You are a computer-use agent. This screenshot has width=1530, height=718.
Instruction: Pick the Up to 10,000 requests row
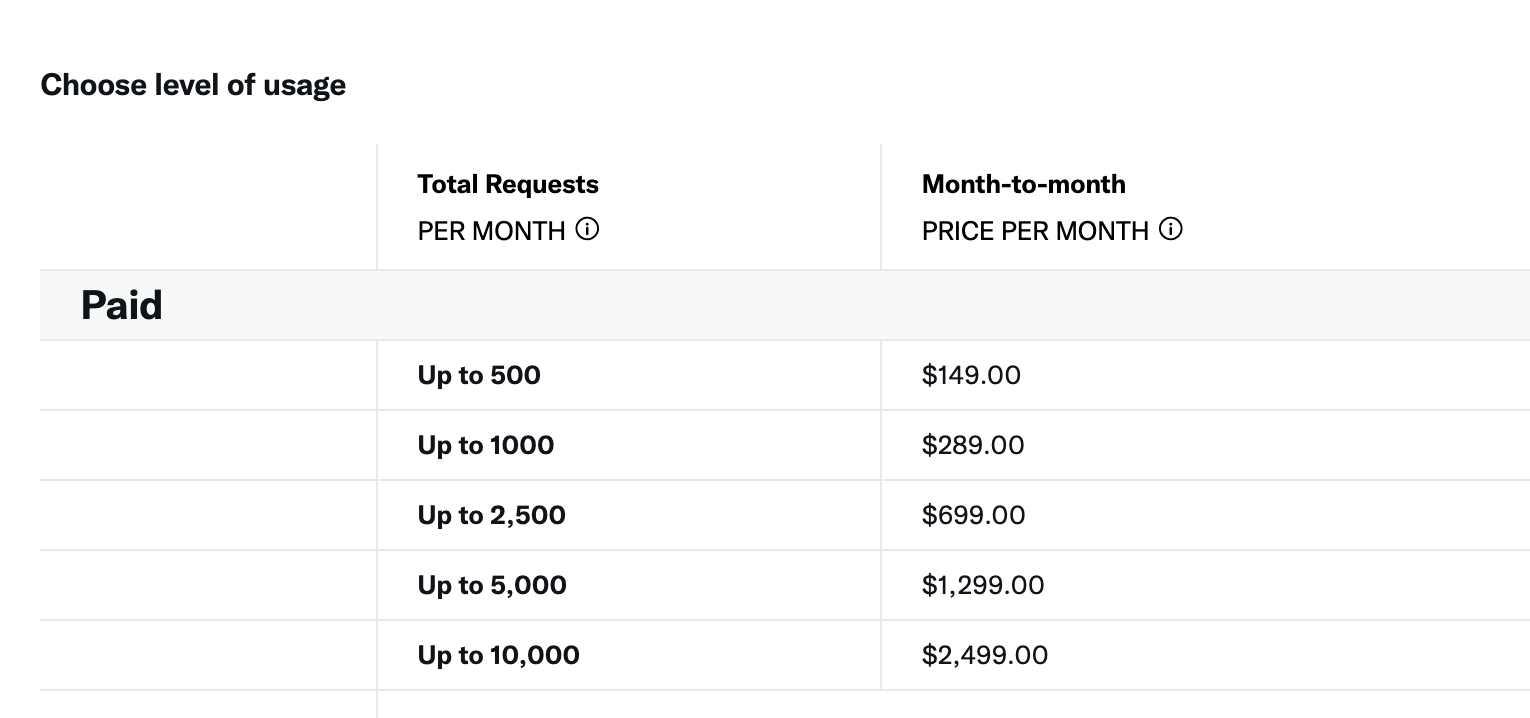coord(784,655)
